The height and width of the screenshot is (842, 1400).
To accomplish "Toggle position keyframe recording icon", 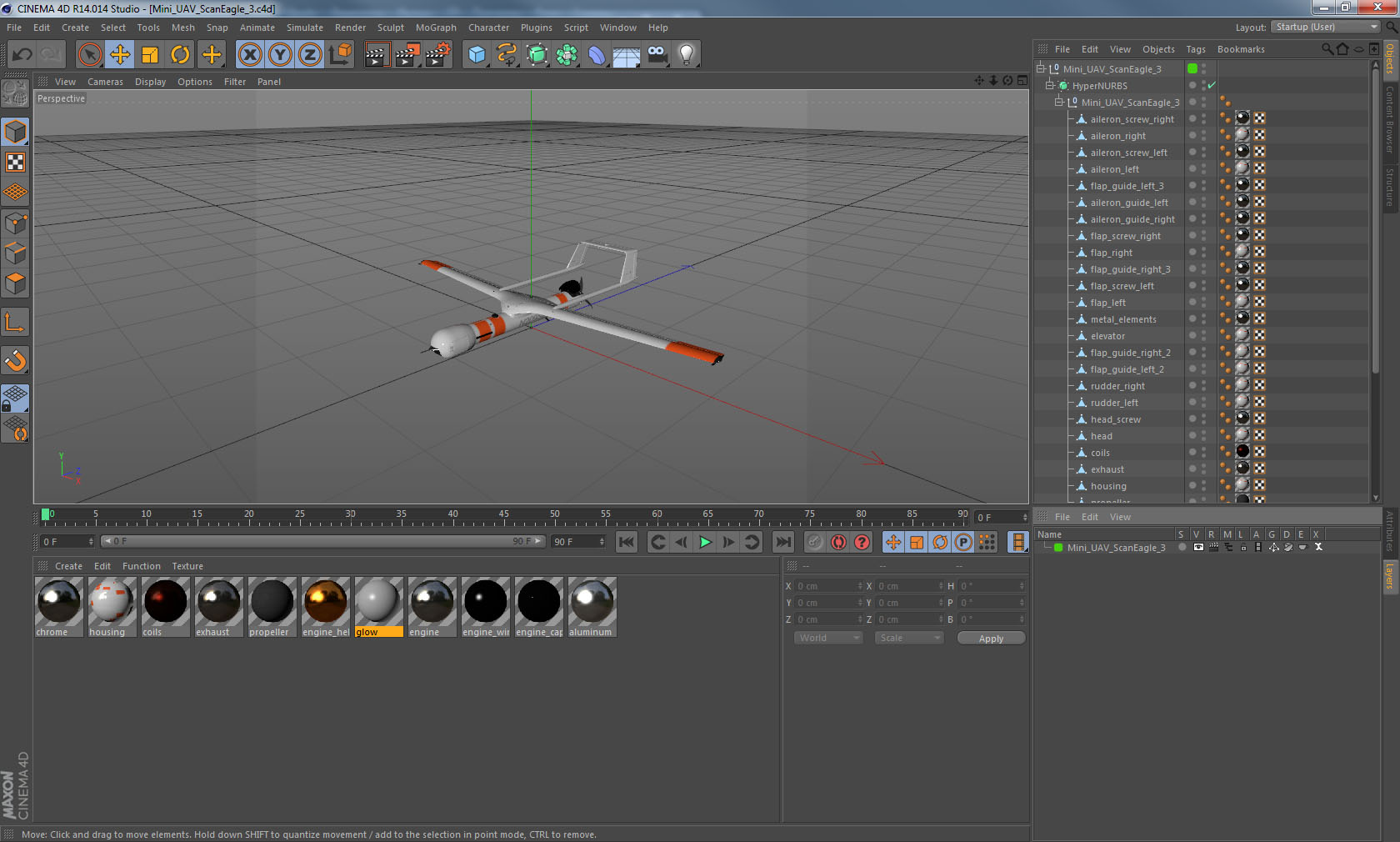I will pos(893,542).
